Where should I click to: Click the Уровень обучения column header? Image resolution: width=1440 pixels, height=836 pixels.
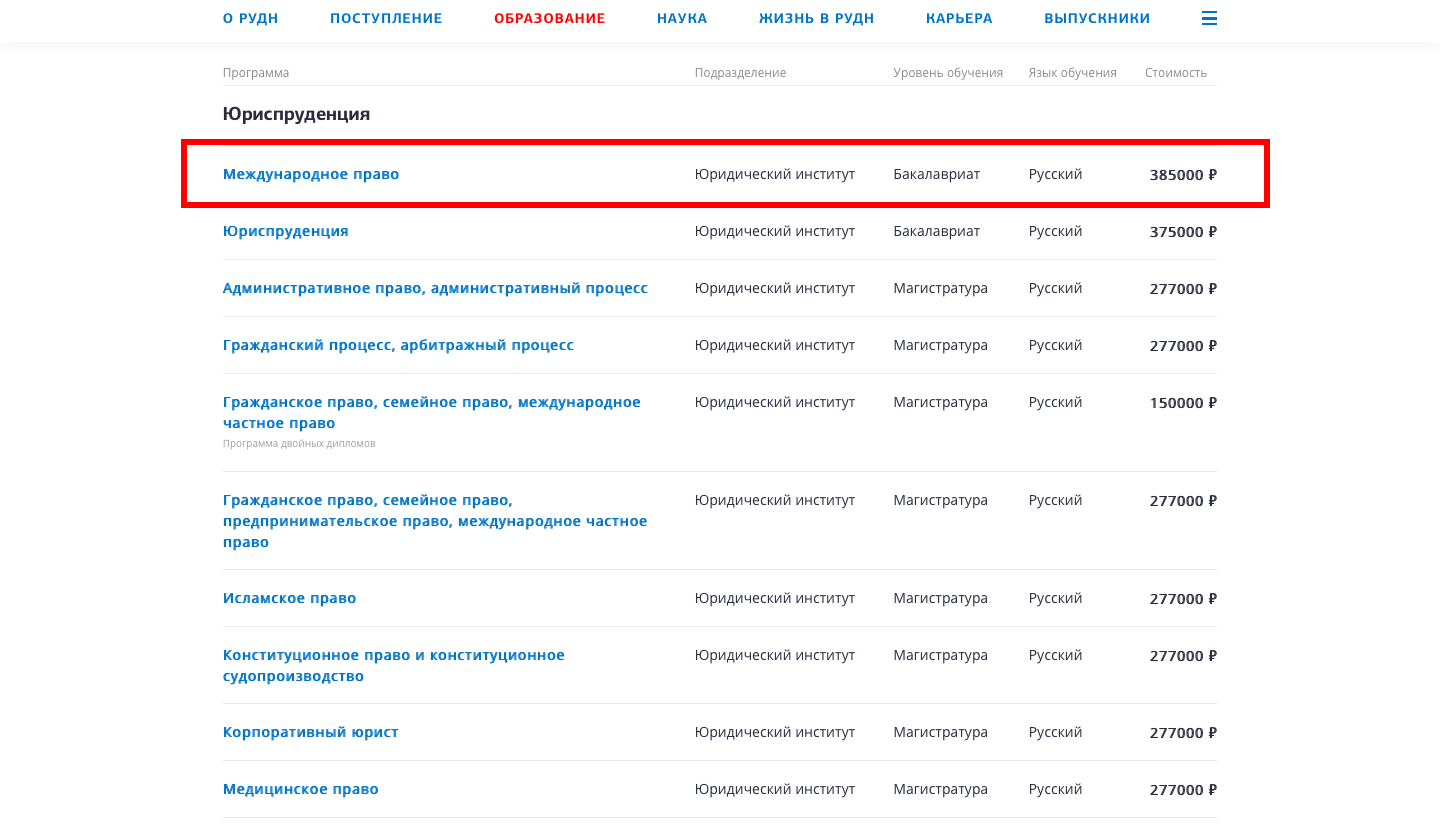947,73
